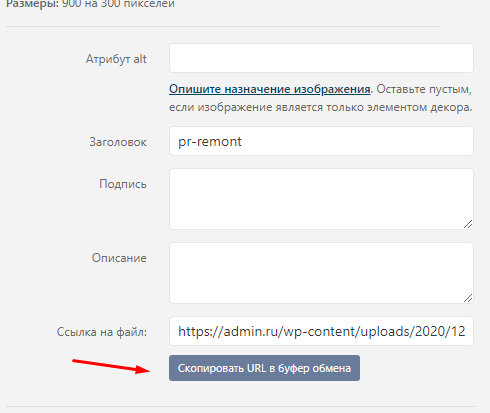Click the Ссылка на файл: label
This screenshot has height=413, width=490.
pos(102,332)
